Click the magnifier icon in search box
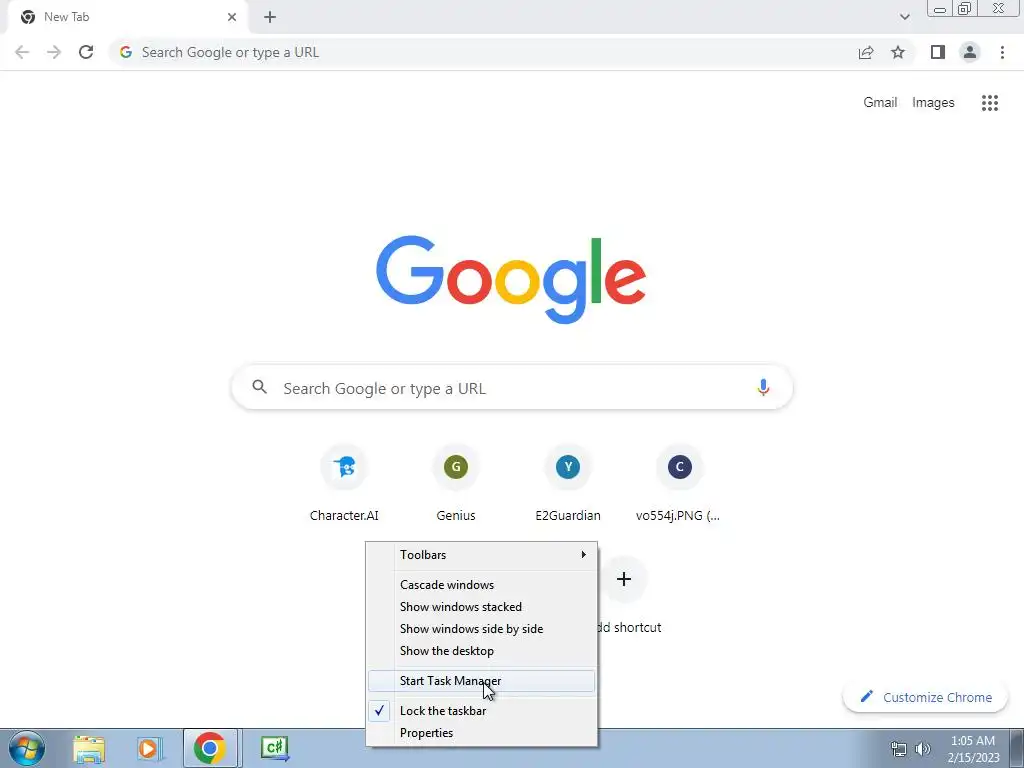Screen dimensions: 1024x768 click(x=259, y=387)
